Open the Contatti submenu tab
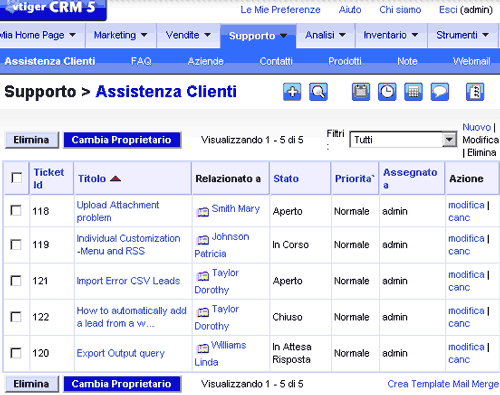The width and height of the screenshot is (500, 395). [x=276, y=61]
